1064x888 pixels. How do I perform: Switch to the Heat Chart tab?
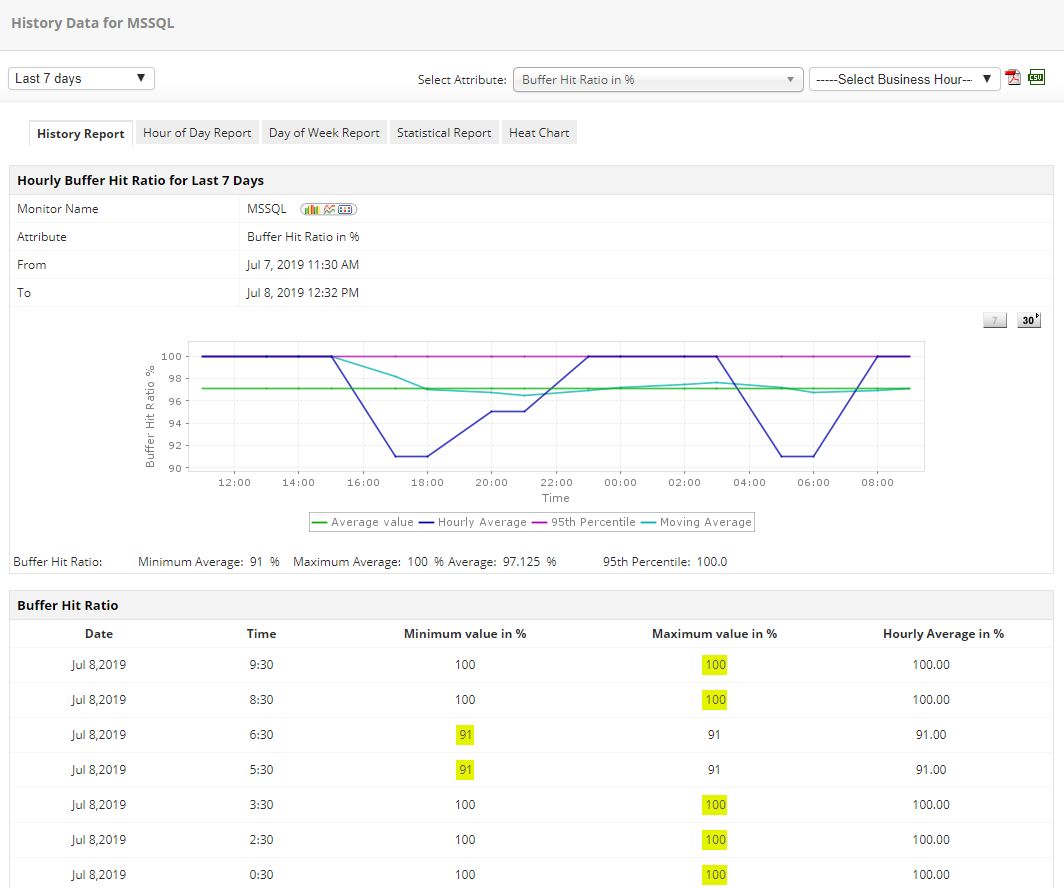tap(539, 132)
